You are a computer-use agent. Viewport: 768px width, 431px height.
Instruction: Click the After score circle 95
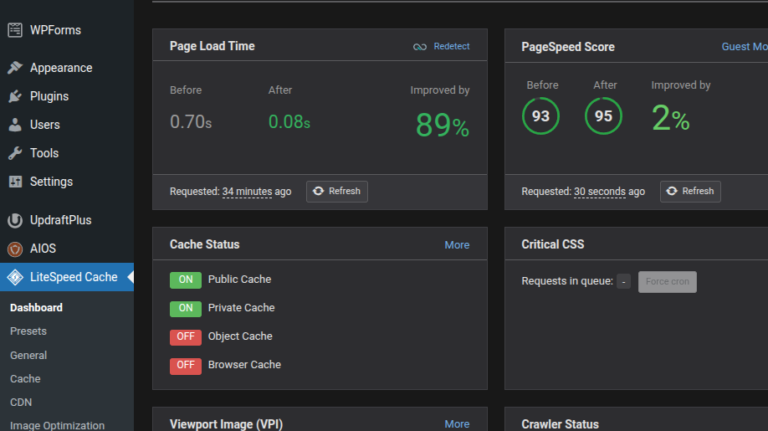point(603,116)
